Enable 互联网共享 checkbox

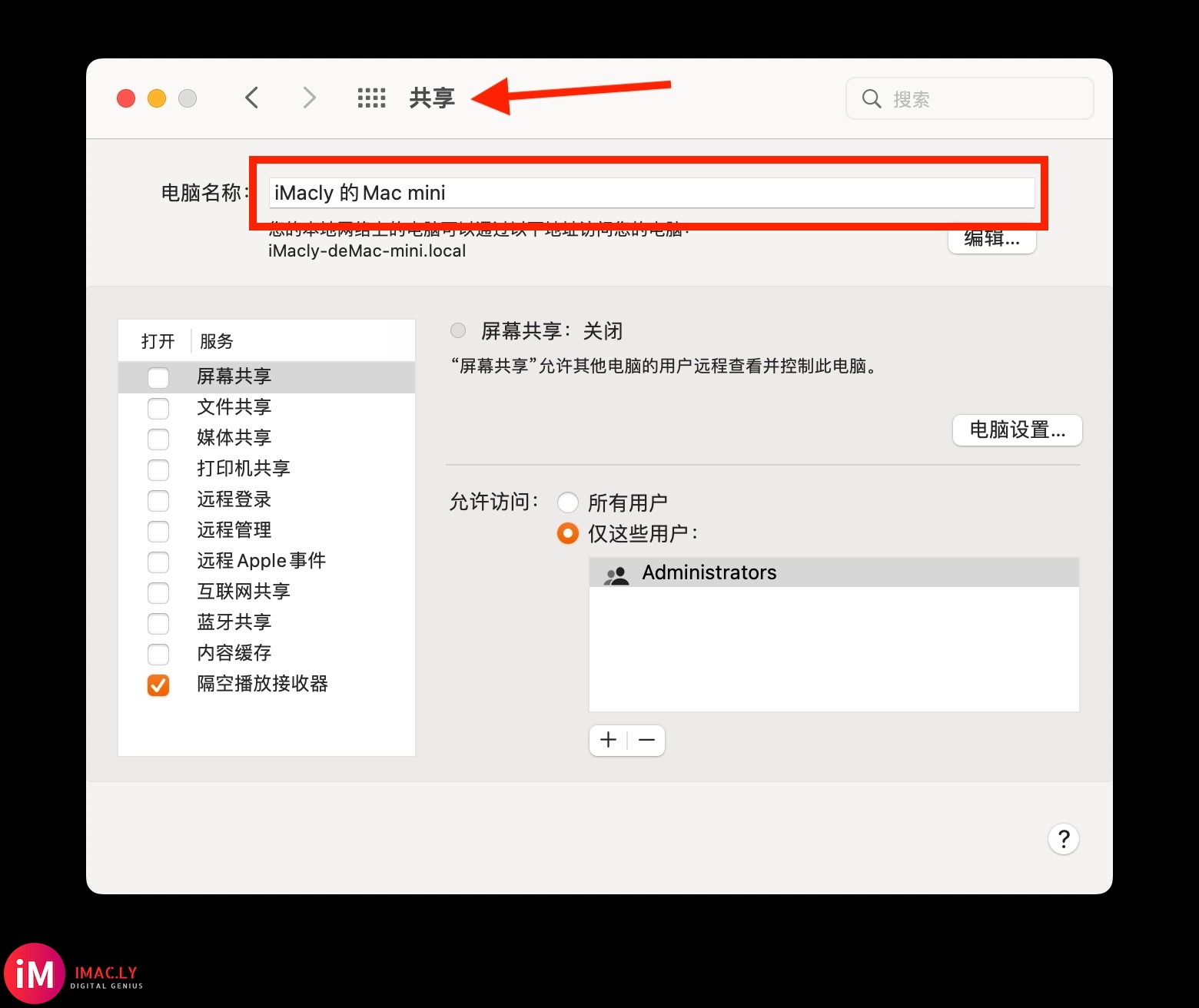click(x=158, y=592)
